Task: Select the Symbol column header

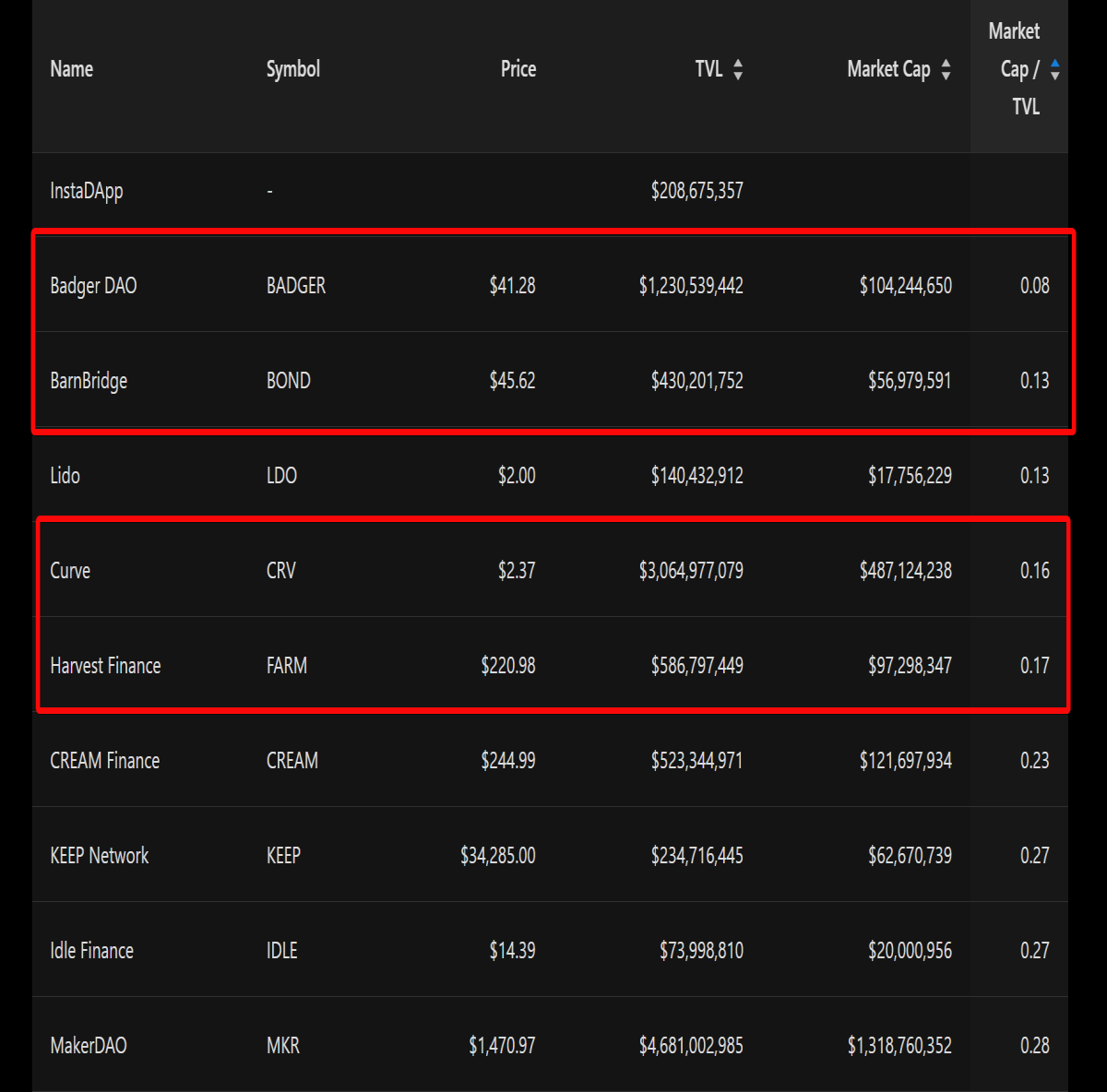Action: [293, 69]
